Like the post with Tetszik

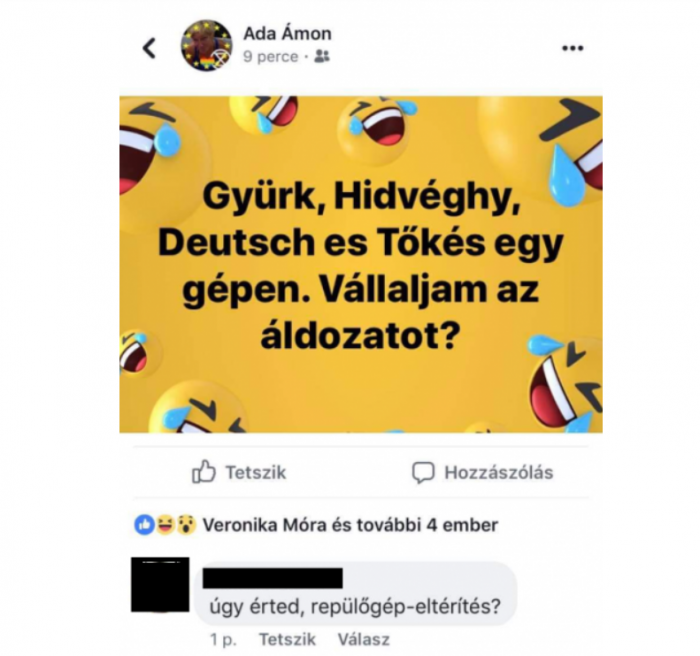tap(239, 472)
